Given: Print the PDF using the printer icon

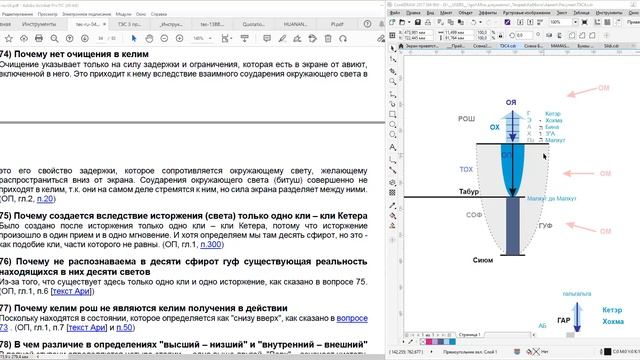Looking at the screenshot, I should pos(39,38).
